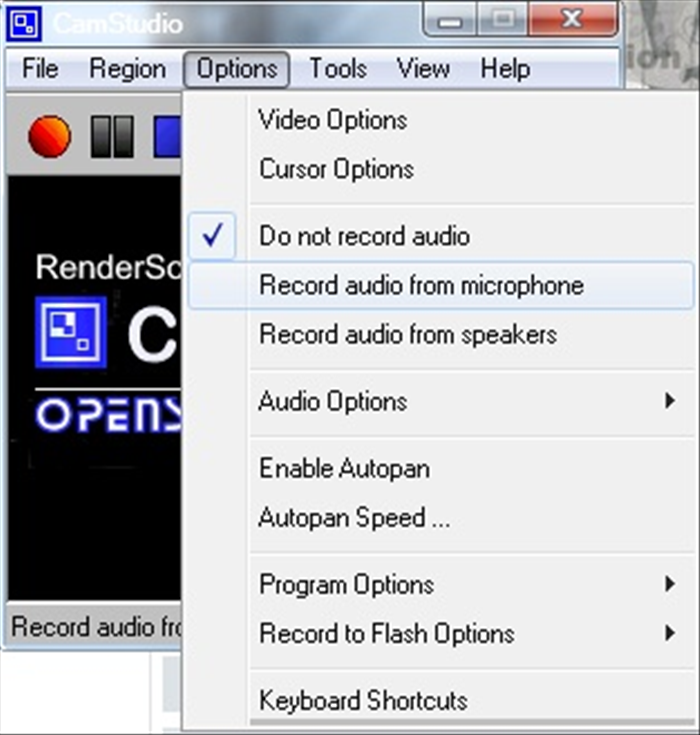Toggle Enable Autopan
The image size is (700, 735).
click(441, 468)
